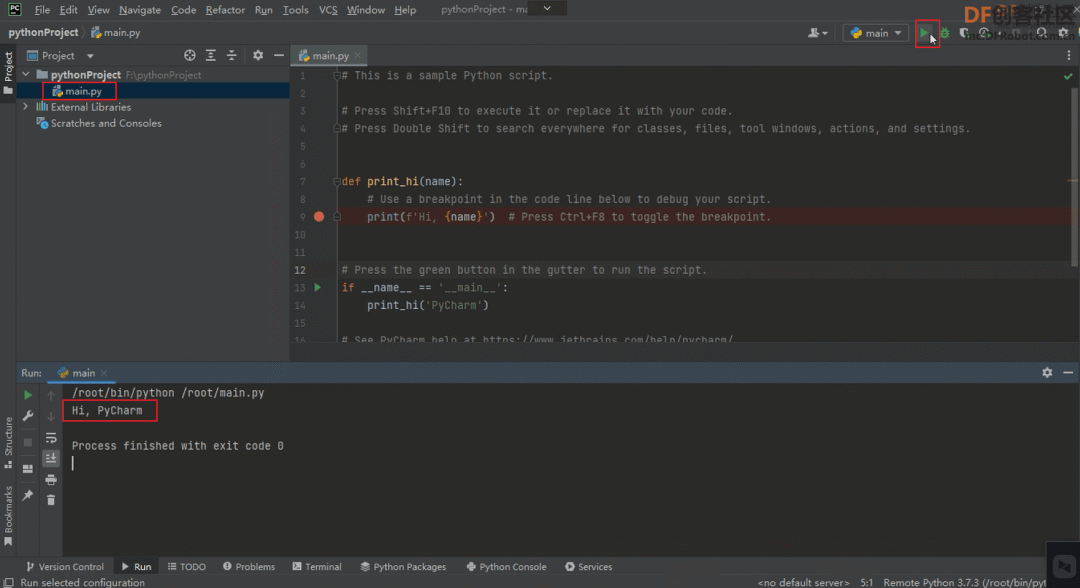Toggle scroll to end in console
1080x588 pixels.
pos(51,458)
